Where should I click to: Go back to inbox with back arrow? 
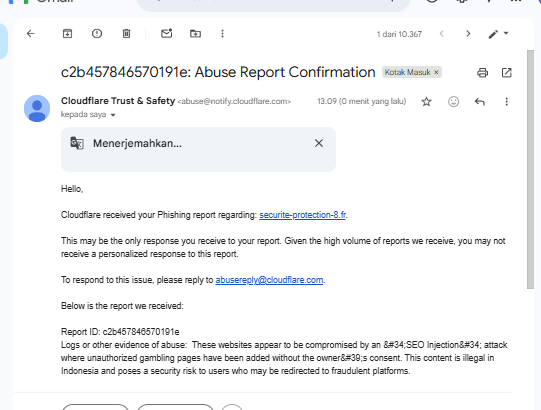(31, 34)
